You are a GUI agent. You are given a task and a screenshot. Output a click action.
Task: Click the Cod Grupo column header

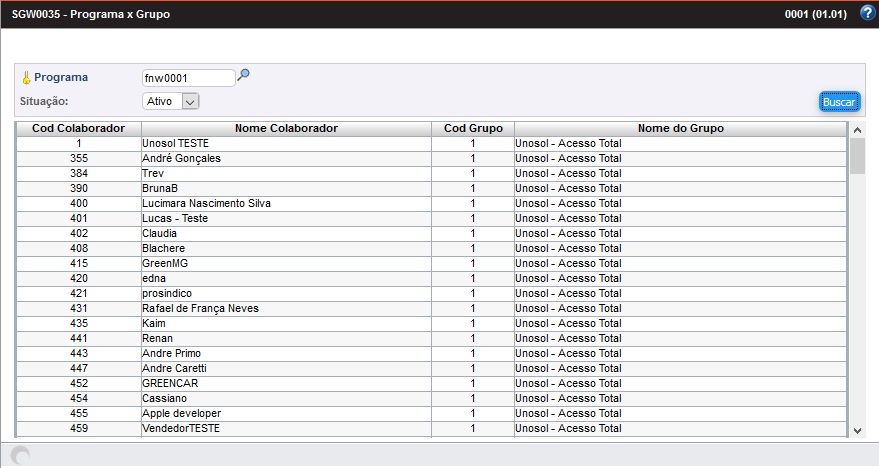pos(472,128)
